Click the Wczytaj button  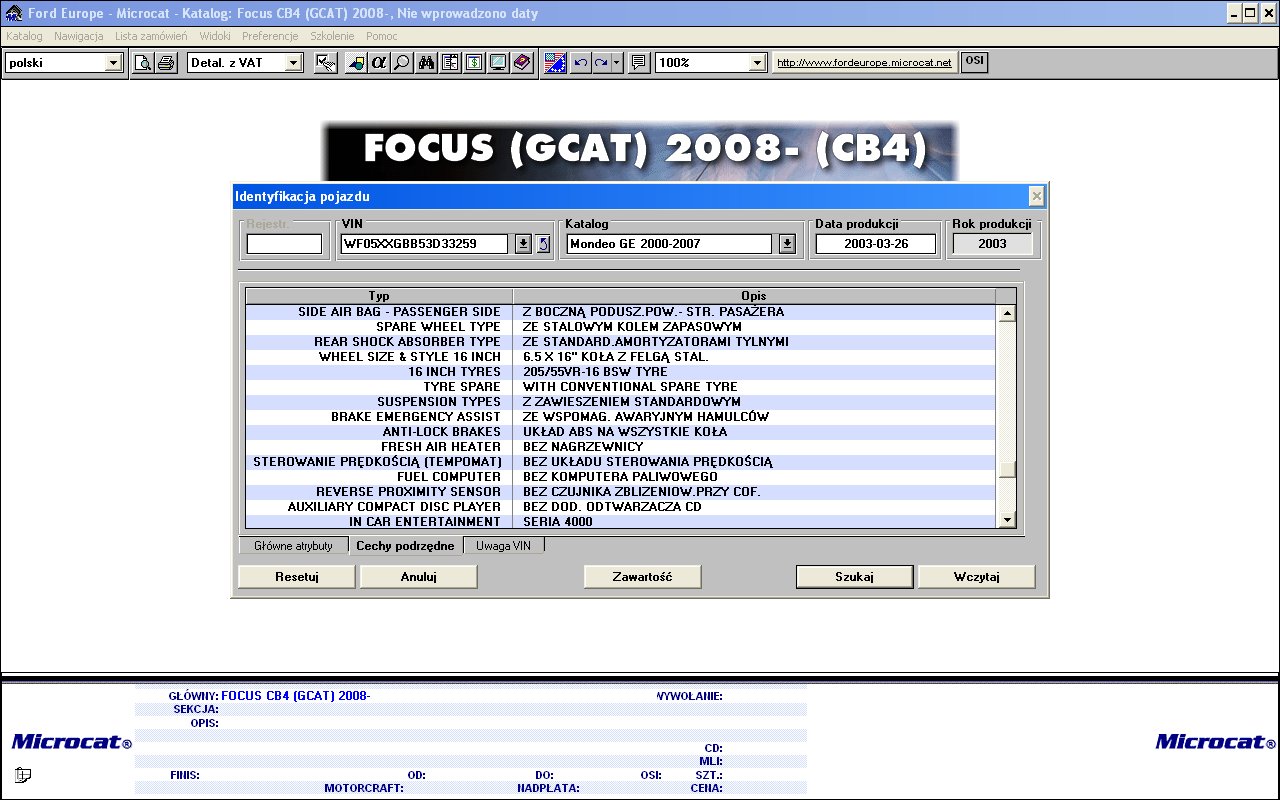pyautogui.click(x=977, y=577)
